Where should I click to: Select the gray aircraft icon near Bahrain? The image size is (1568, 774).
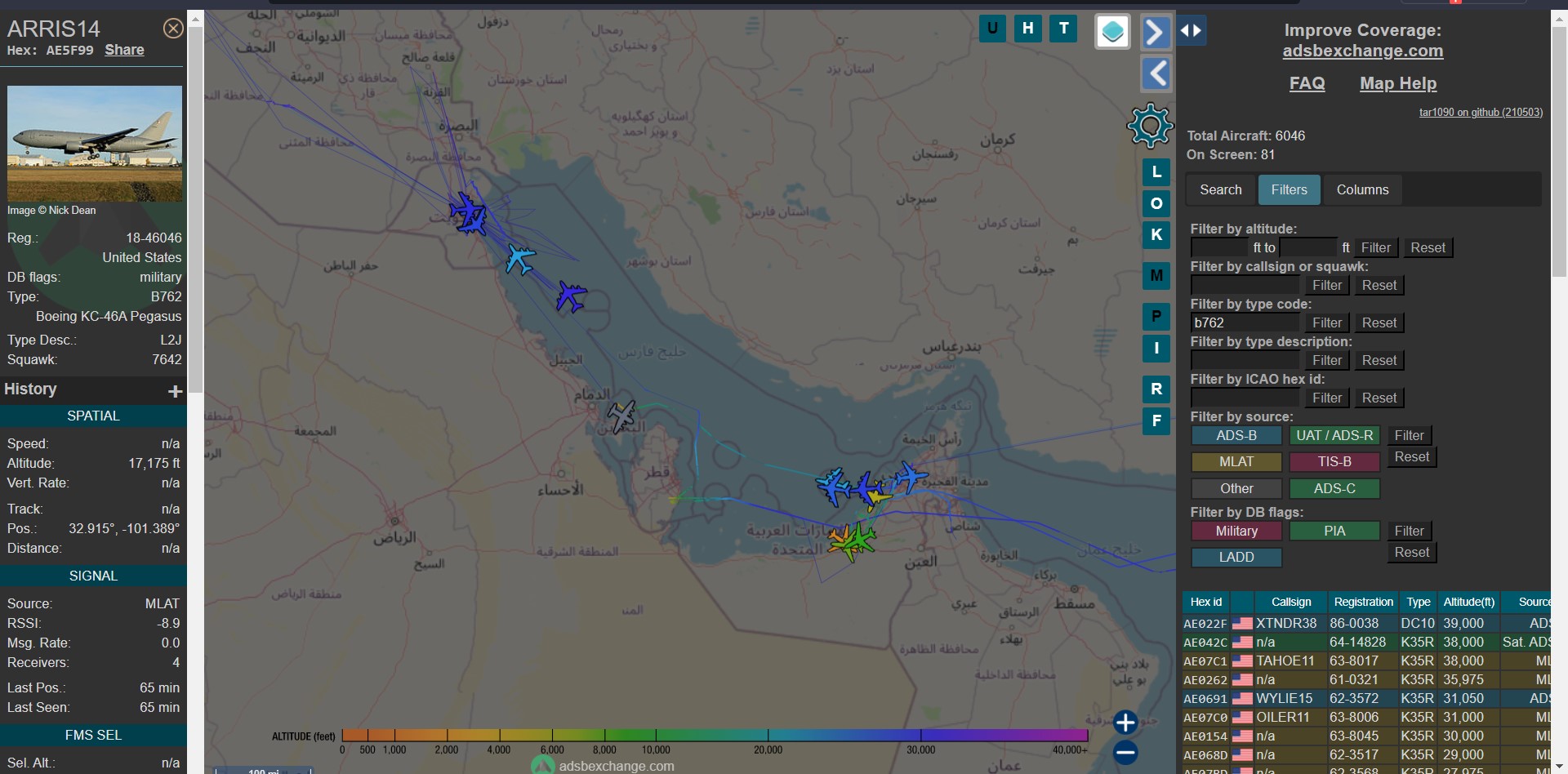click(621, 416)
